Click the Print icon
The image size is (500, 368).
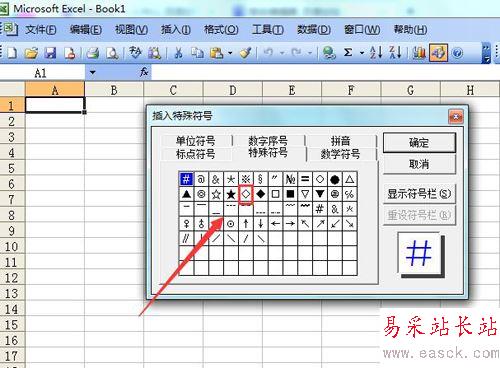click(93, 53)
